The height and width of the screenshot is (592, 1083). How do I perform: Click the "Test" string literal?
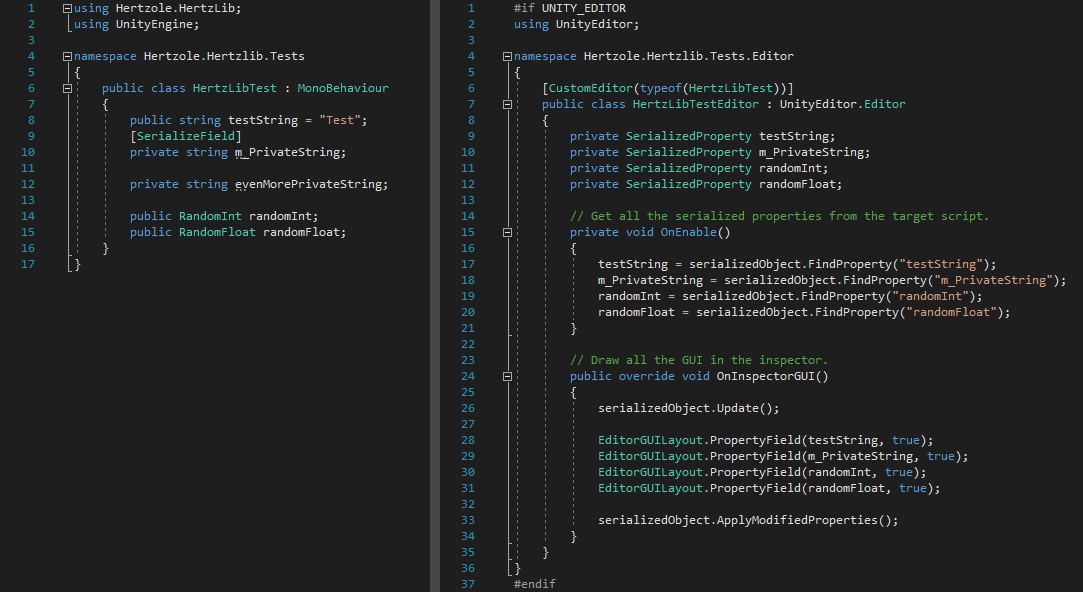(x=339, y=120)
